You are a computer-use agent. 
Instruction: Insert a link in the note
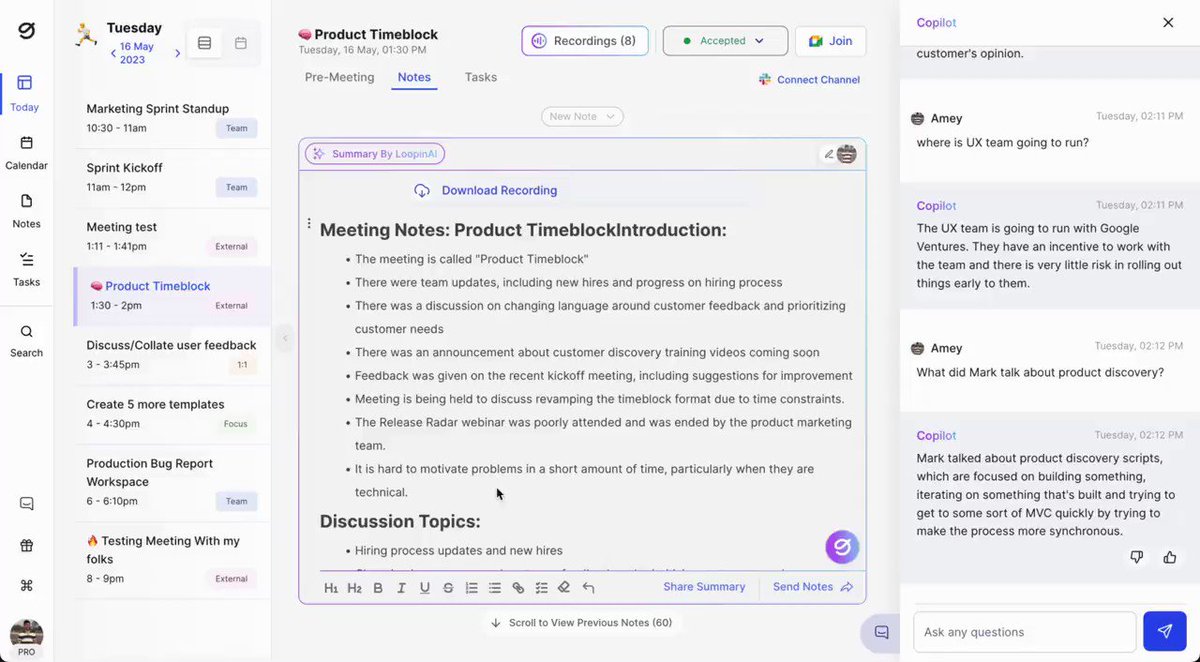(518, 588)
